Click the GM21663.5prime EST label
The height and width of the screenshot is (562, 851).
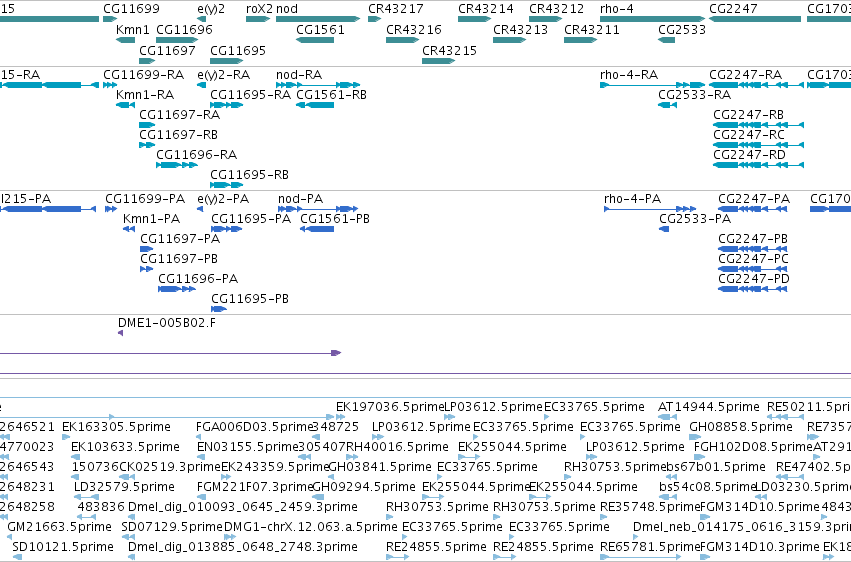[x=60, y=527]
